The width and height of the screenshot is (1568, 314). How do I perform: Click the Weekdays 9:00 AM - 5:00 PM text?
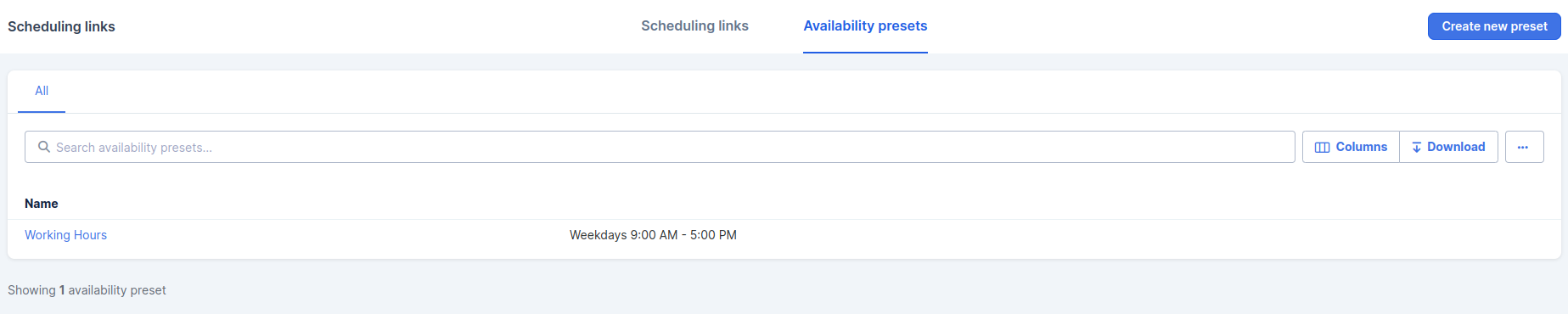[x=653, y=235]
